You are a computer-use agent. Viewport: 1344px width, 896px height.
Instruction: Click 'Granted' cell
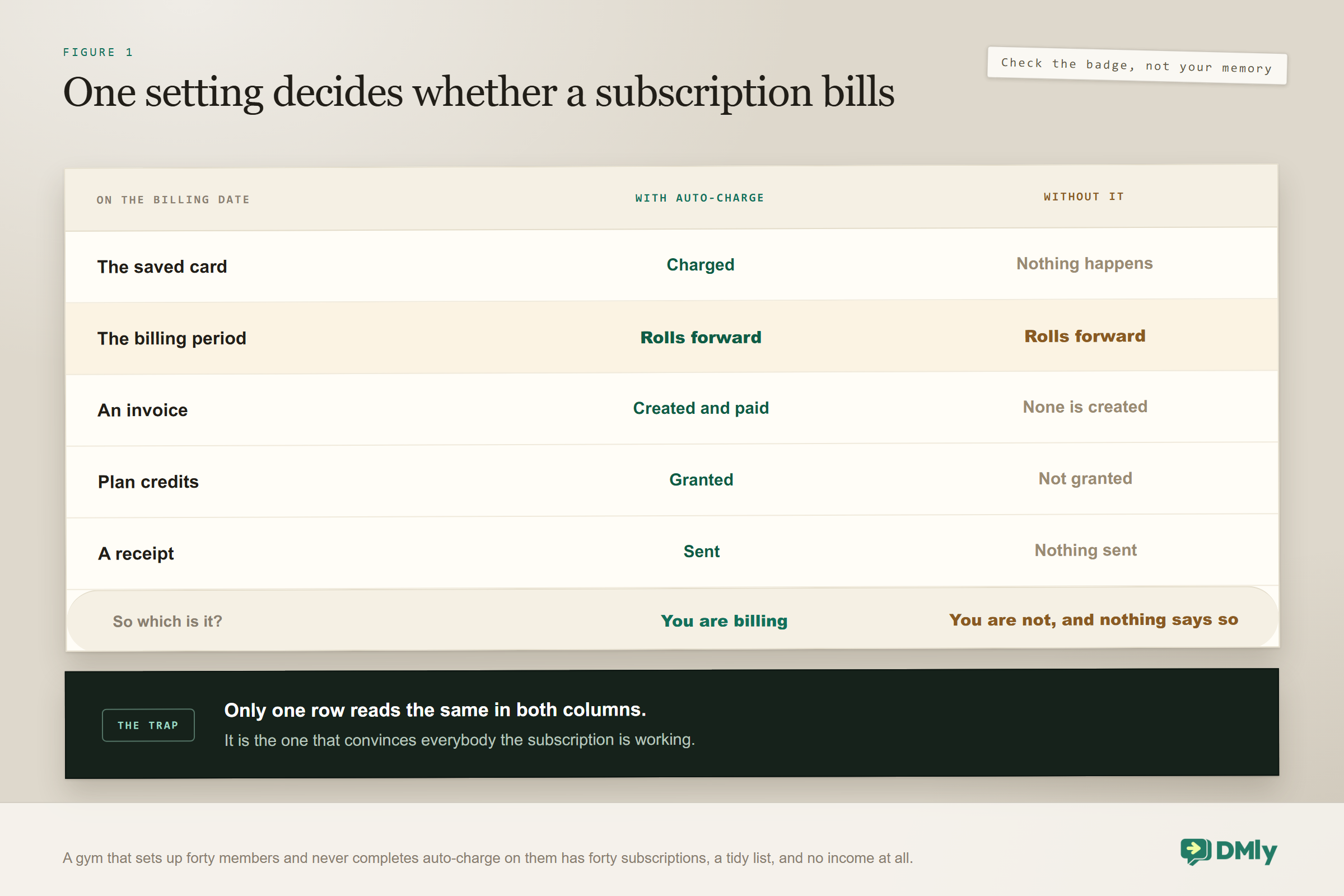click(701, 480)
